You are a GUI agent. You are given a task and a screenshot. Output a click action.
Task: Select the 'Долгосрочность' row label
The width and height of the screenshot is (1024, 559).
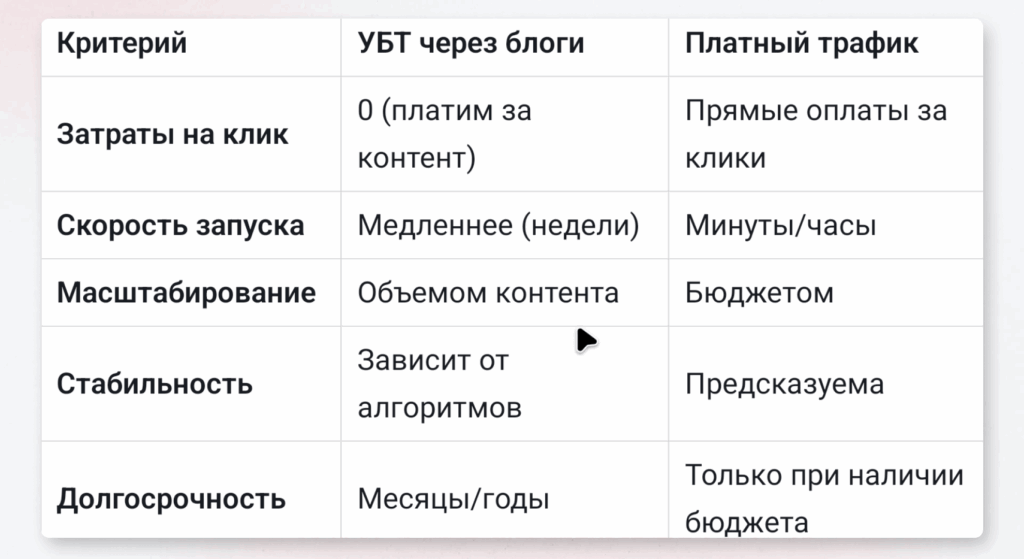[x=171, y=498]
